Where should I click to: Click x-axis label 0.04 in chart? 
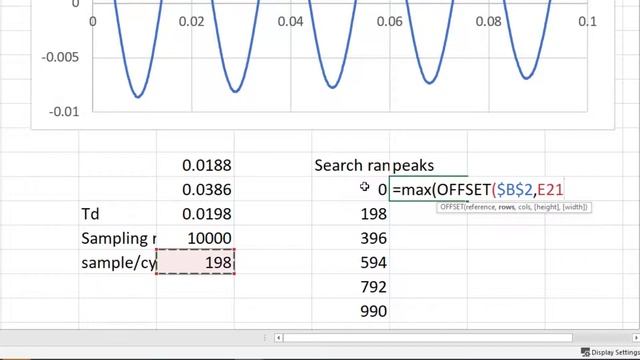click(x=290, y=22)
